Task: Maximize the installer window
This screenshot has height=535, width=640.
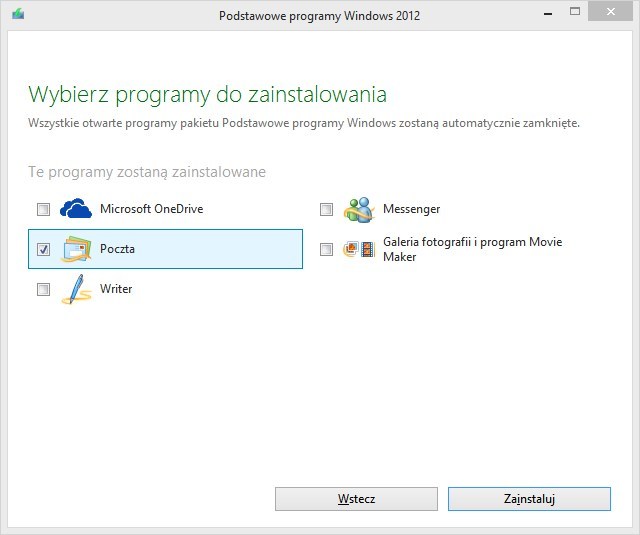Action: coord(575,12)
